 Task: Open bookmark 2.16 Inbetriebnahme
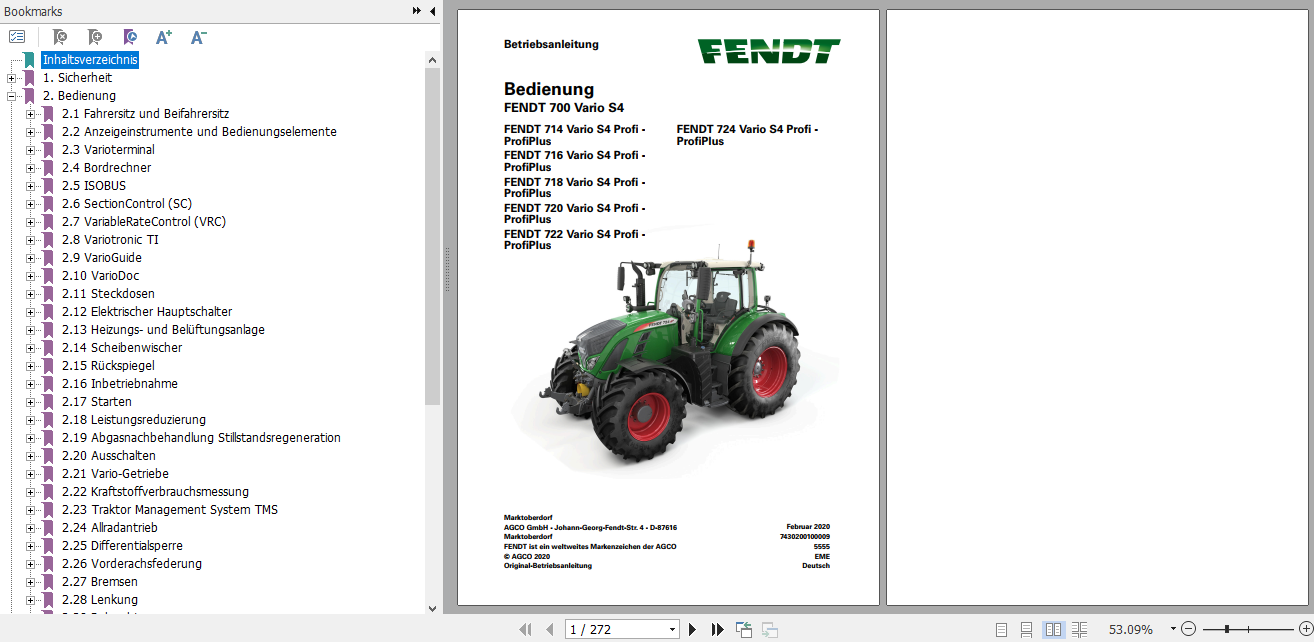(120, 384)
